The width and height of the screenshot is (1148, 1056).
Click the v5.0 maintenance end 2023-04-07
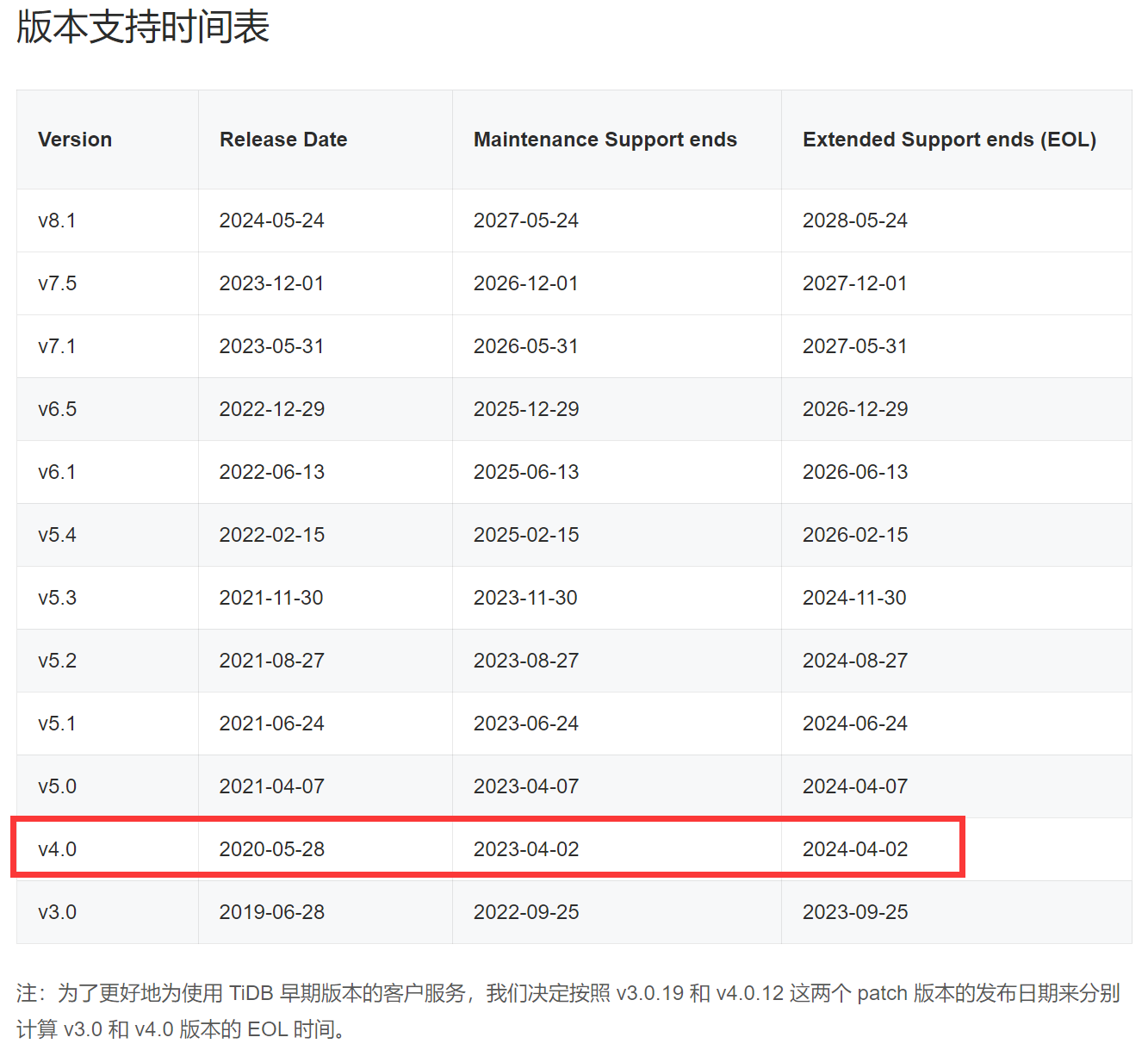tap(526, 786)
